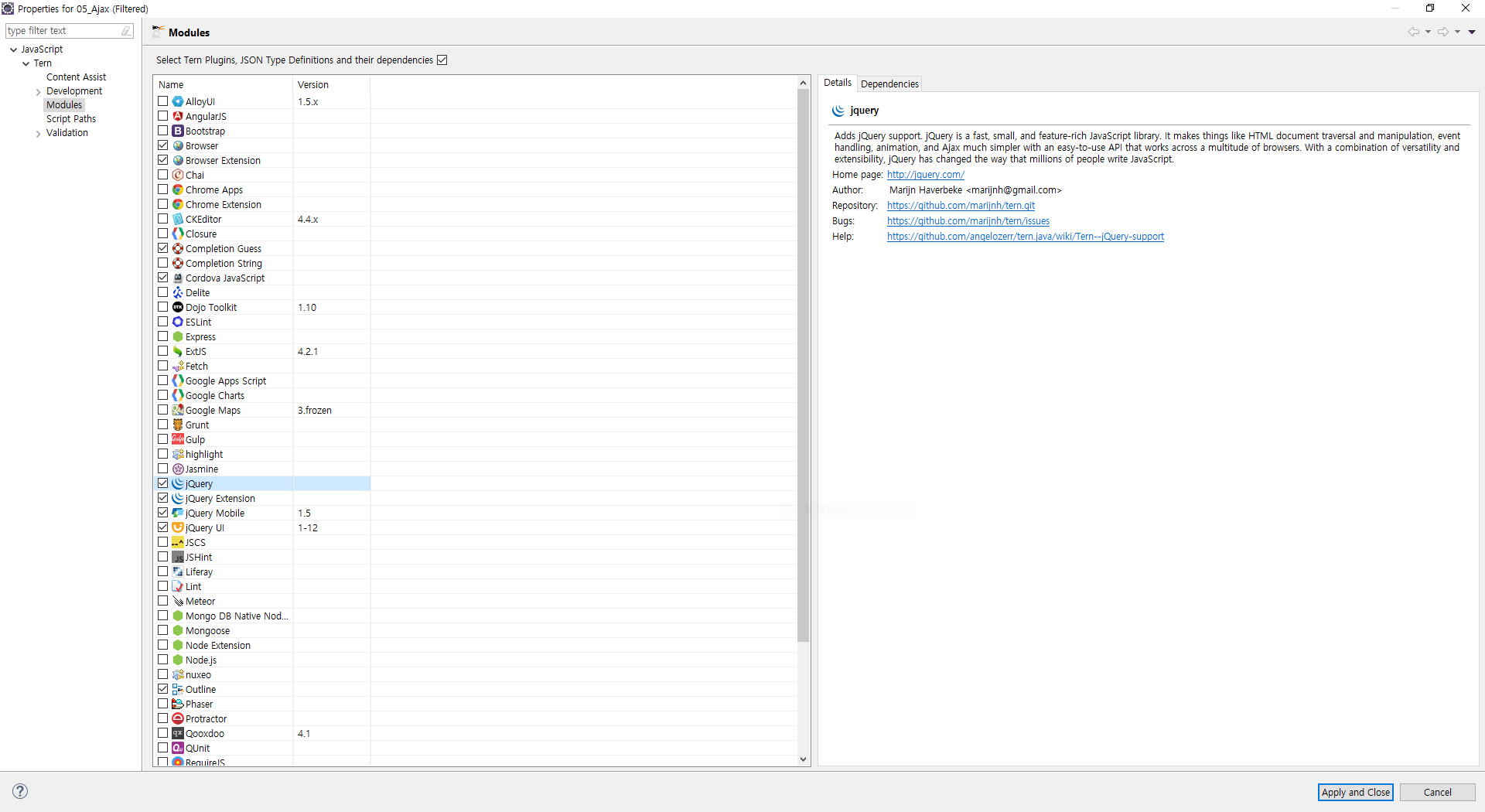Open the jquery.com home page link
Viewport: 1485px width, 812px height.
point(925,175)
